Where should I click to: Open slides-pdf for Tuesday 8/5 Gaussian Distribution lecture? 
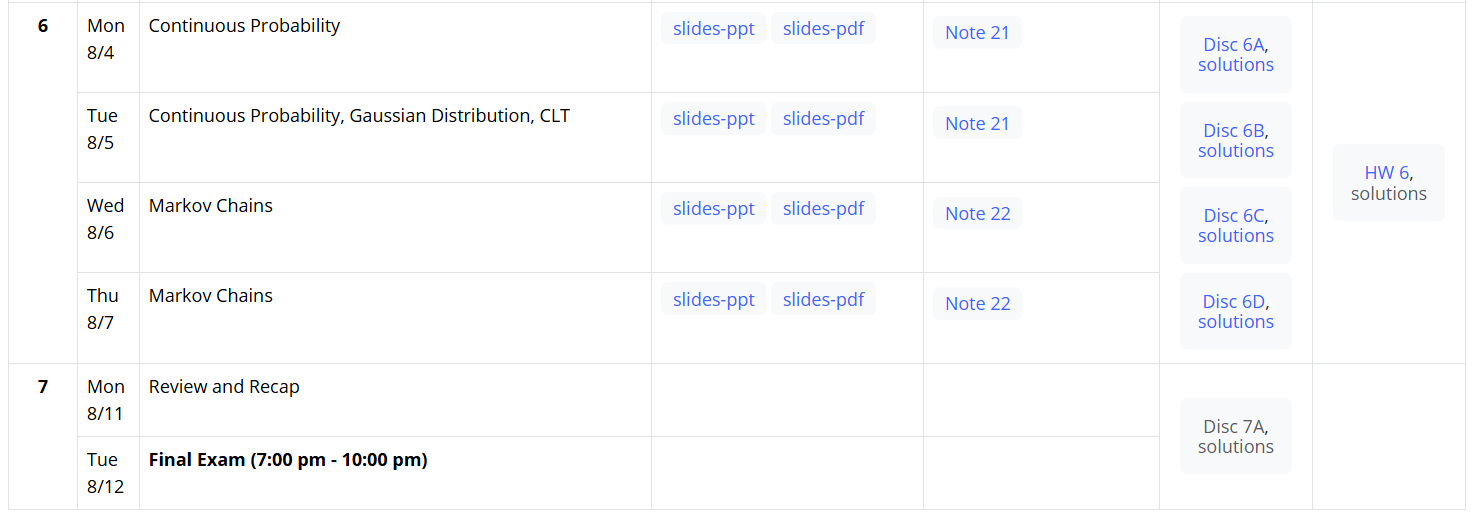pyautogui.click(x=823, y=119)
